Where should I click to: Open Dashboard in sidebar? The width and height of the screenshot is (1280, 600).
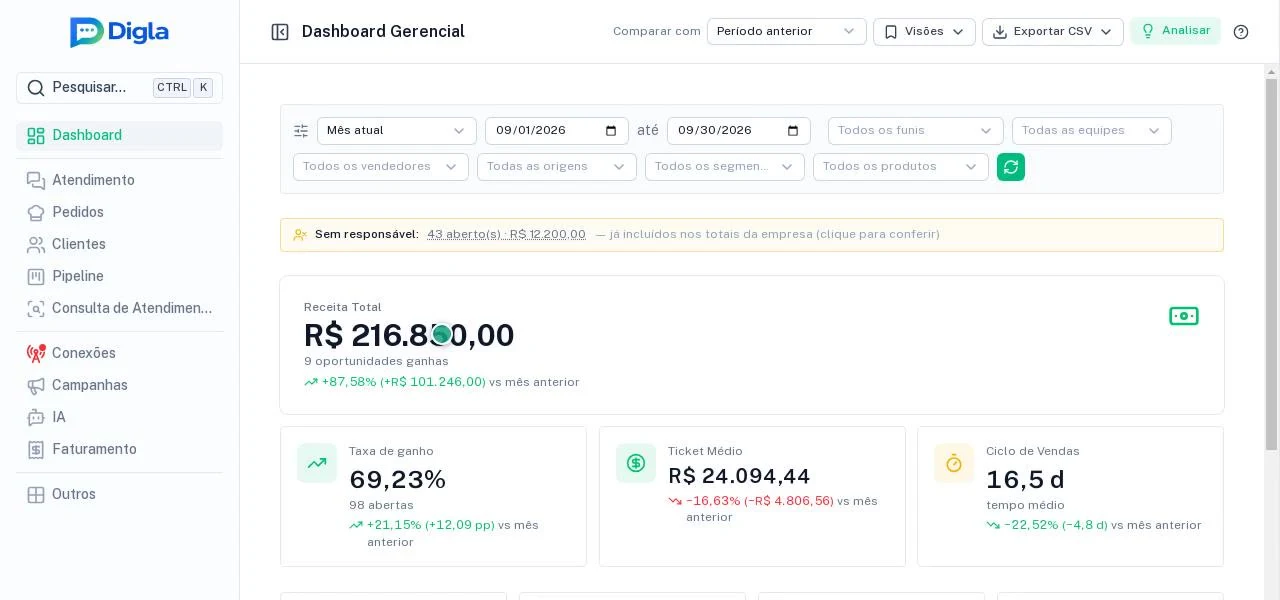[119, 136]
